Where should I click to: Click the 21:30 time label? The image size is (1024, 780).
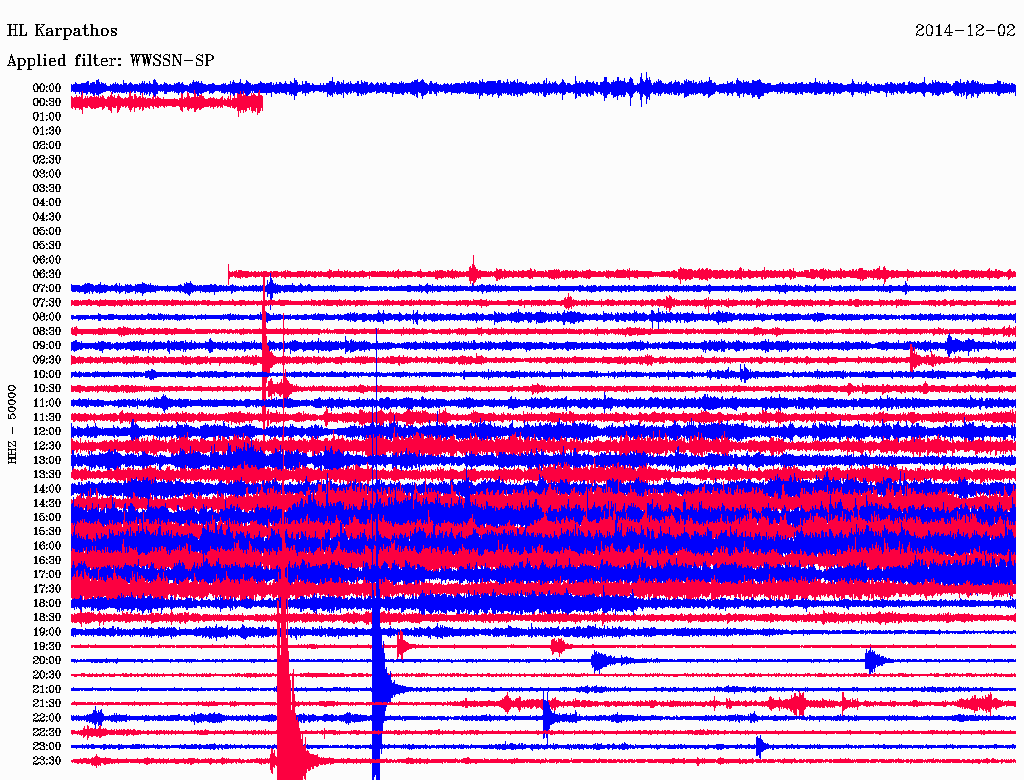47,704
